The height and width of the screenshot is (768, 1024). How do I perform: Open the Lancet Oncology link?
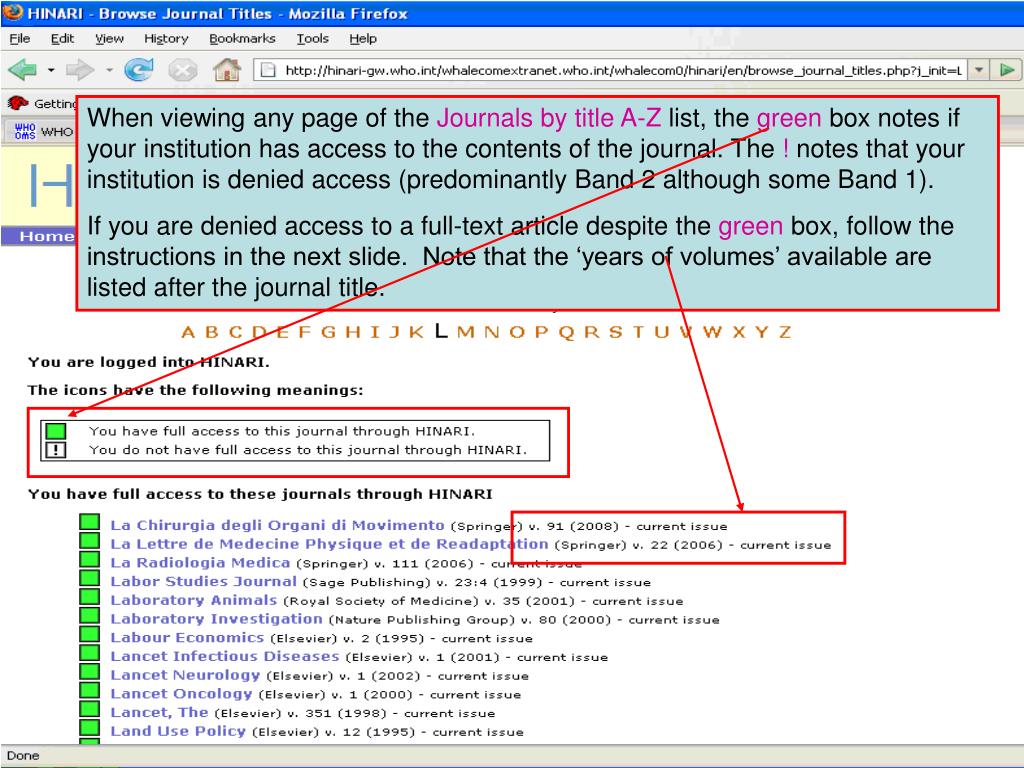pyautogui.click(x=181, y=694)
